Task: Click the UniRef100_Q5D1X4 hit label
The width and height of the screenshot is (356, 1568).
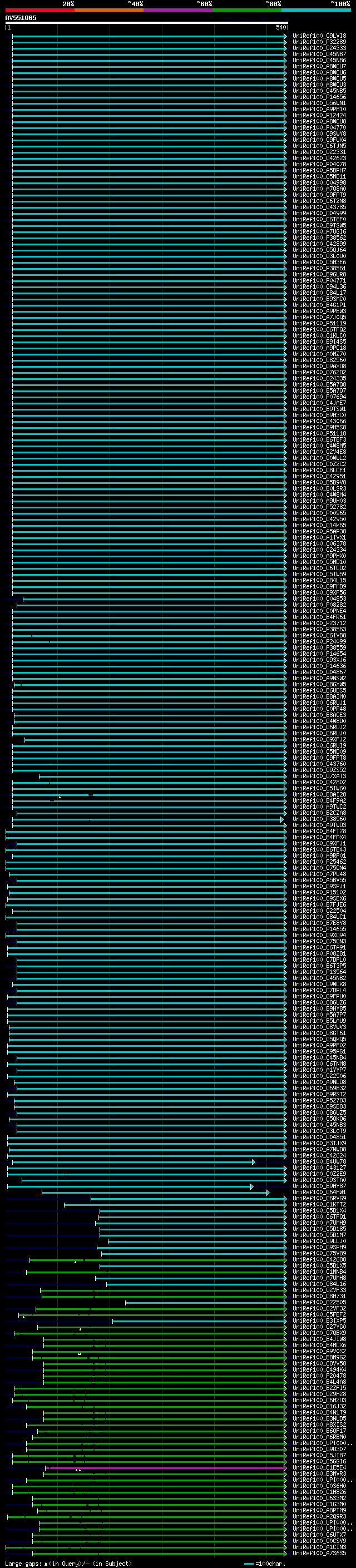Action: point(319,1210)
